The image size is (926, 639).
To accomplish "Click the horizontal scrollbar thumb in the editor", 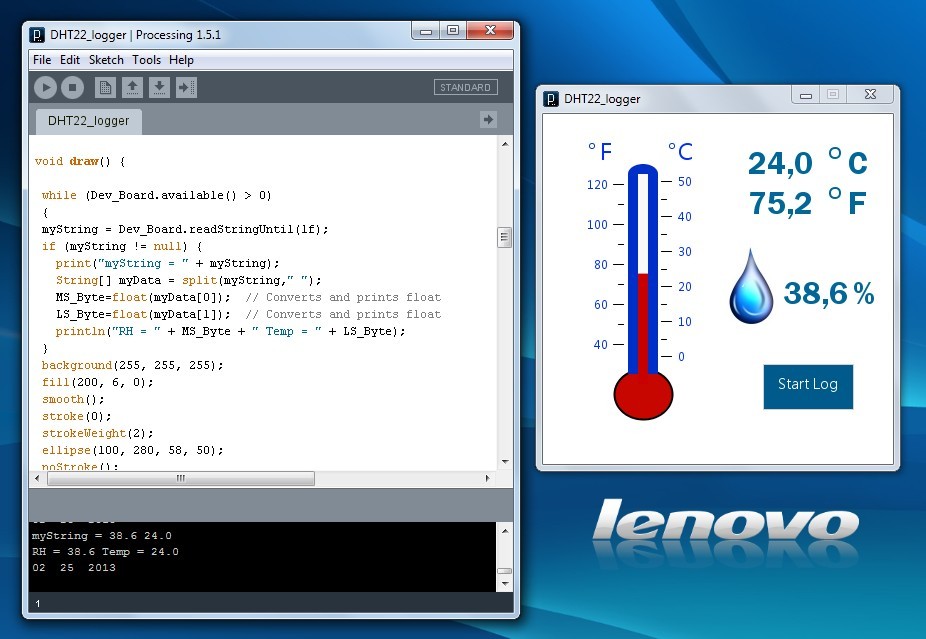I will pos(181,478).
